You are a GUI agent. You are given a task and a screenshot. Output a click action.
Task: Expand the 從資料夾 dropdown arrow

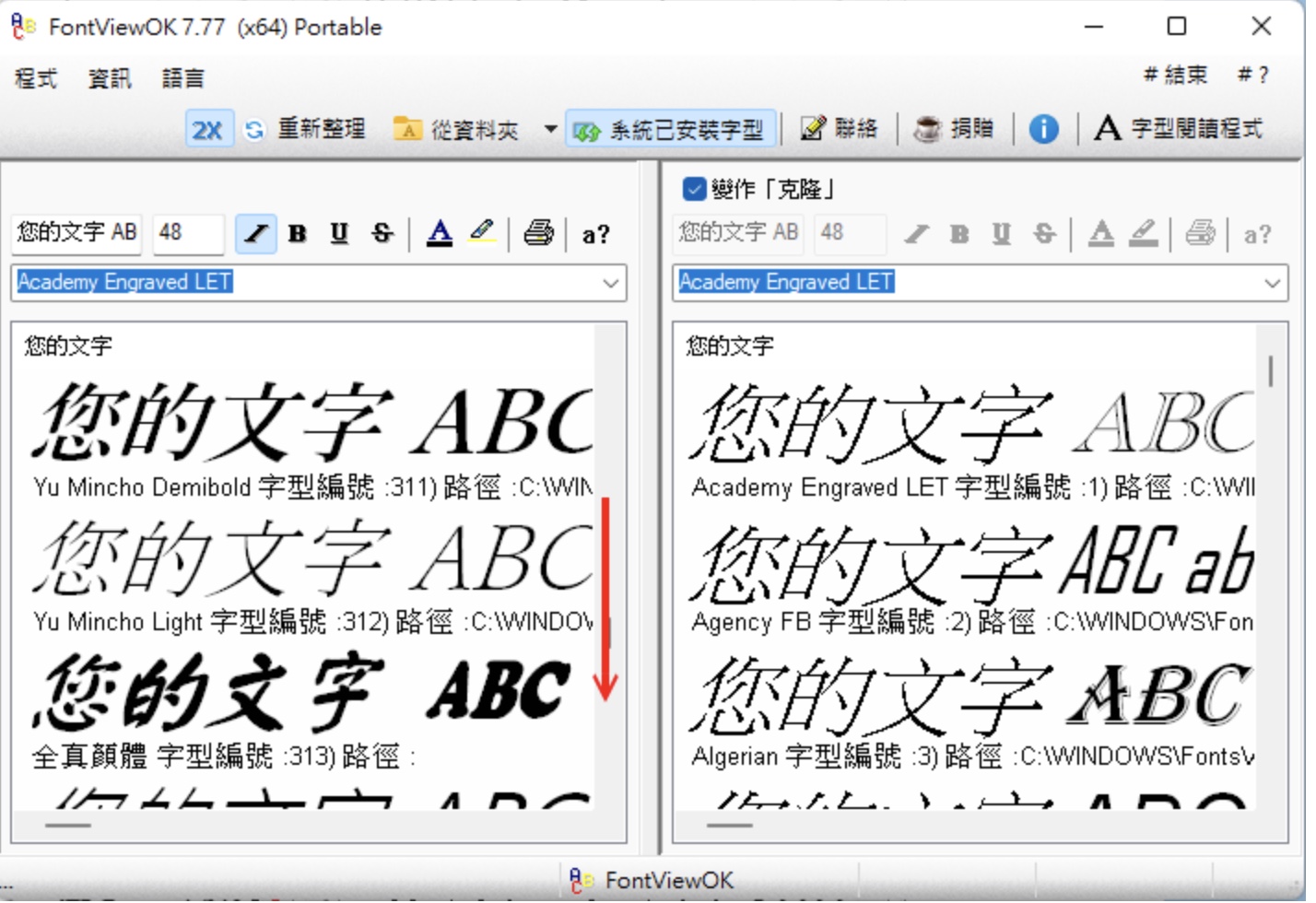point(550,129)
